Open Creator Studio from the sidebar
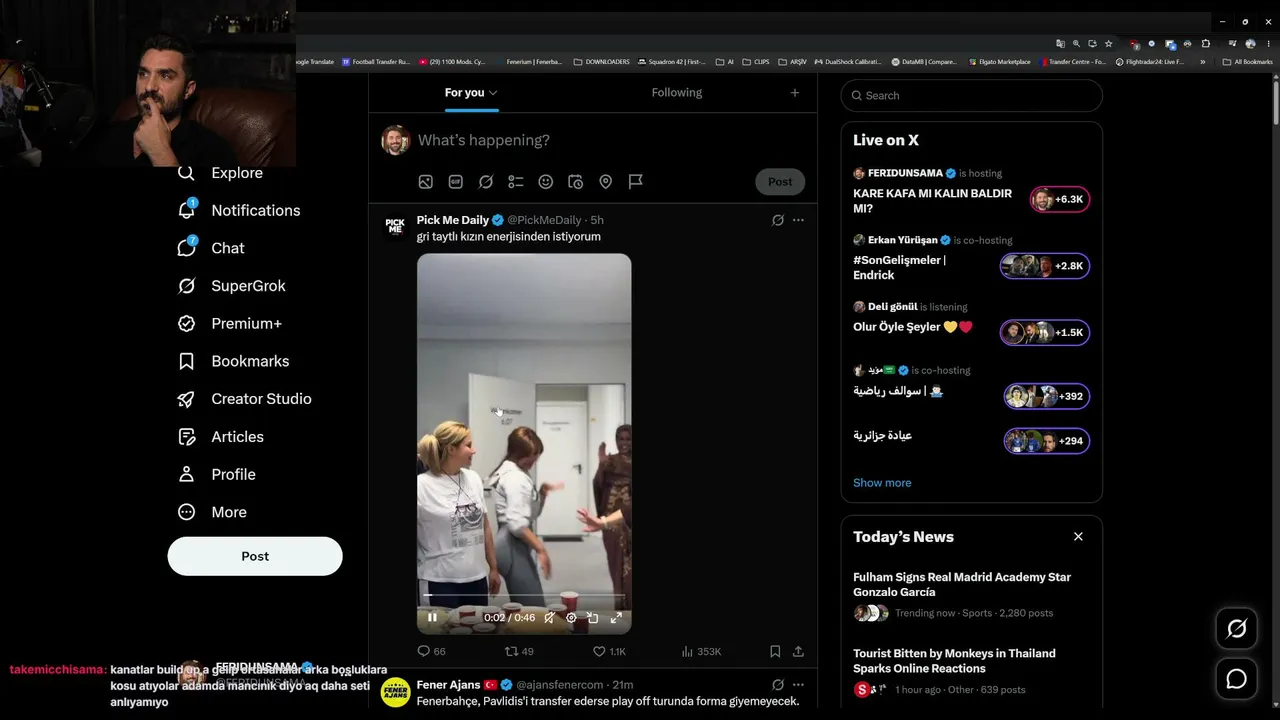Screen dimensions: 1280x720 (x=244, y=399)
